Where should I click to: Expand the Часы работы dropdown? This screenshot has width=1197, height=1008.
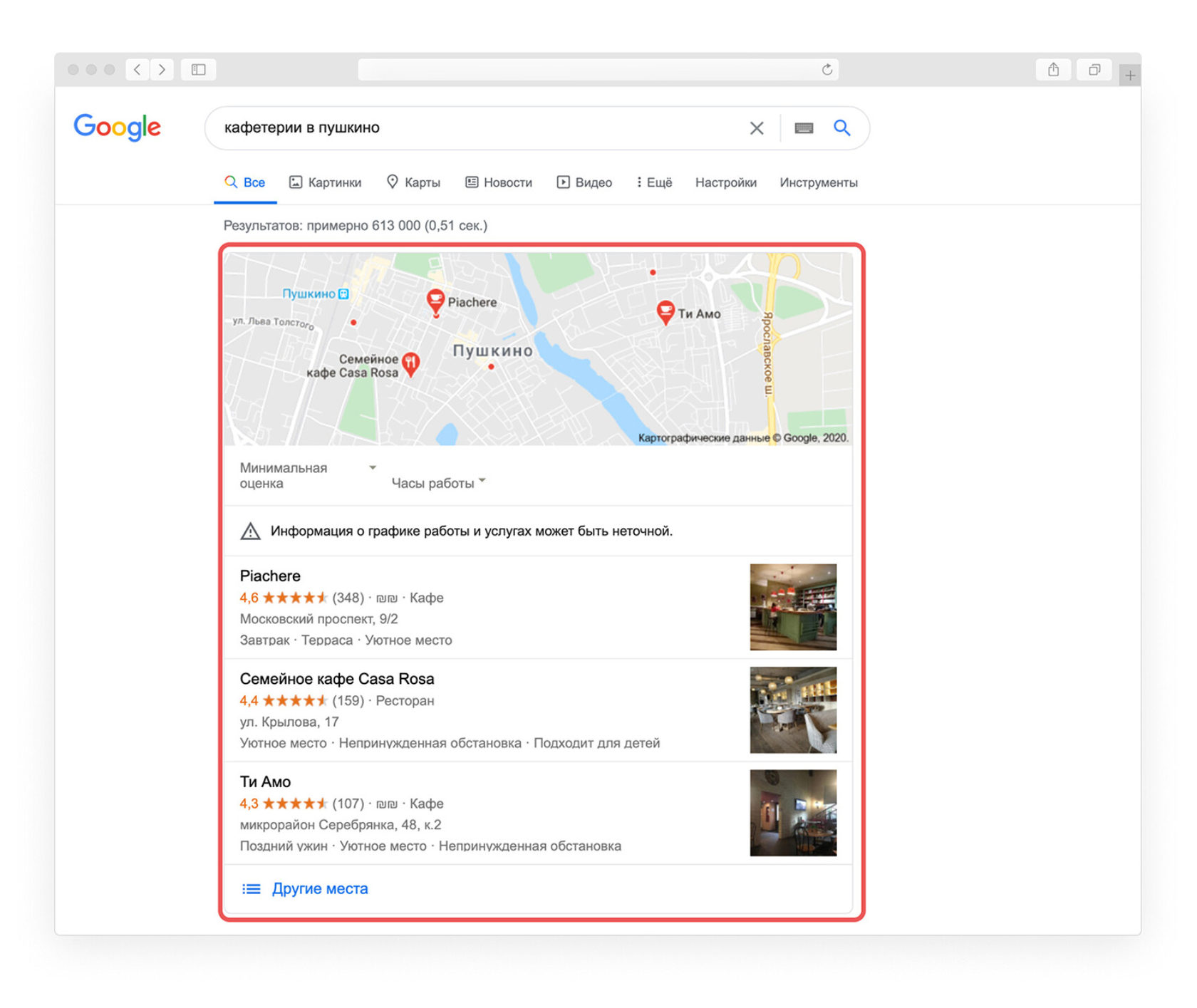438,483
